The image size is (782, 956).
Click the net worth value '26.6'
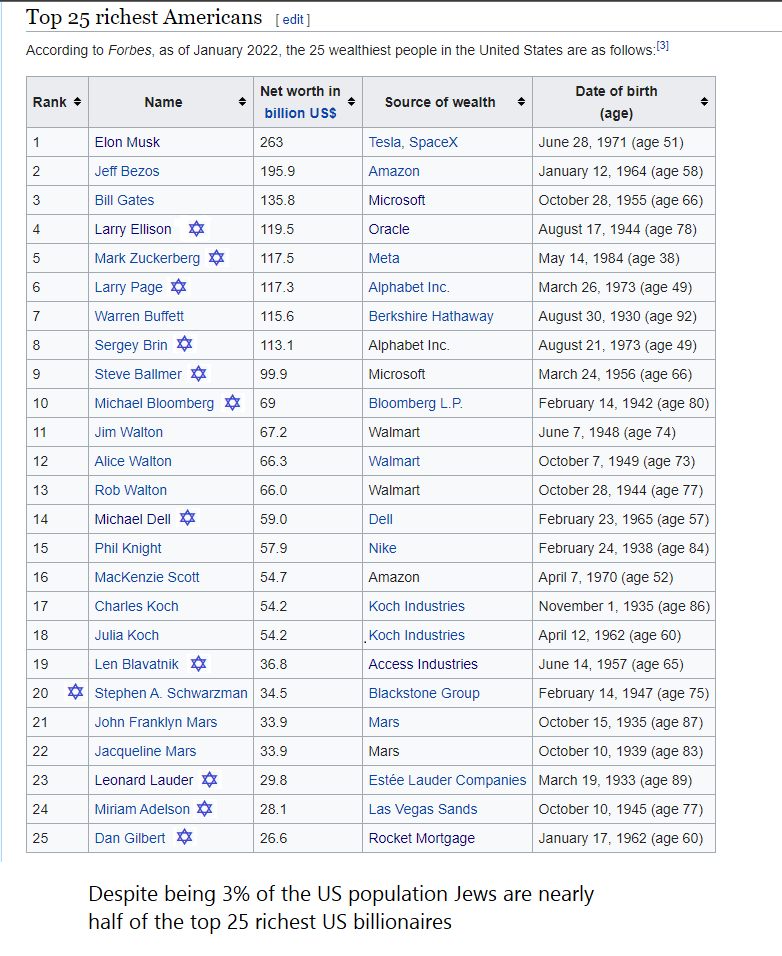coord(273,838)
